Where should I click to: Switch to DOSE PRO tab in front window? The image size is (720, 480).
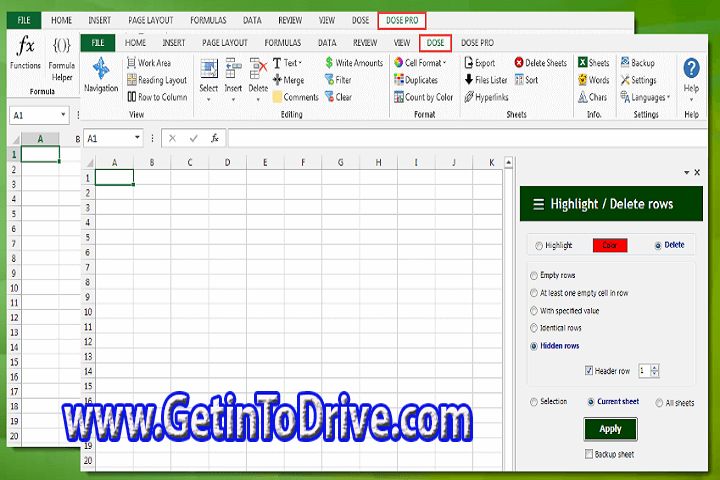click(477, 43)
